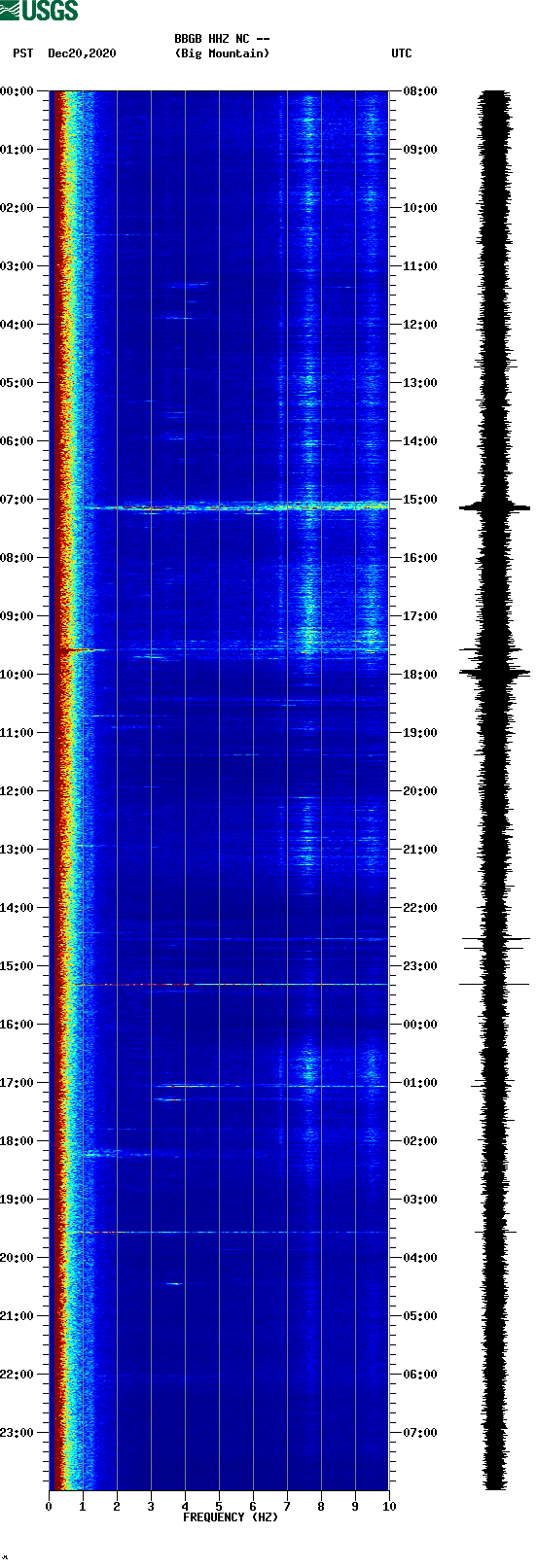This screenshot has height=1568, width=537.
Task: Click the (Big Mountain) label
Action: (x=222, y=53)
